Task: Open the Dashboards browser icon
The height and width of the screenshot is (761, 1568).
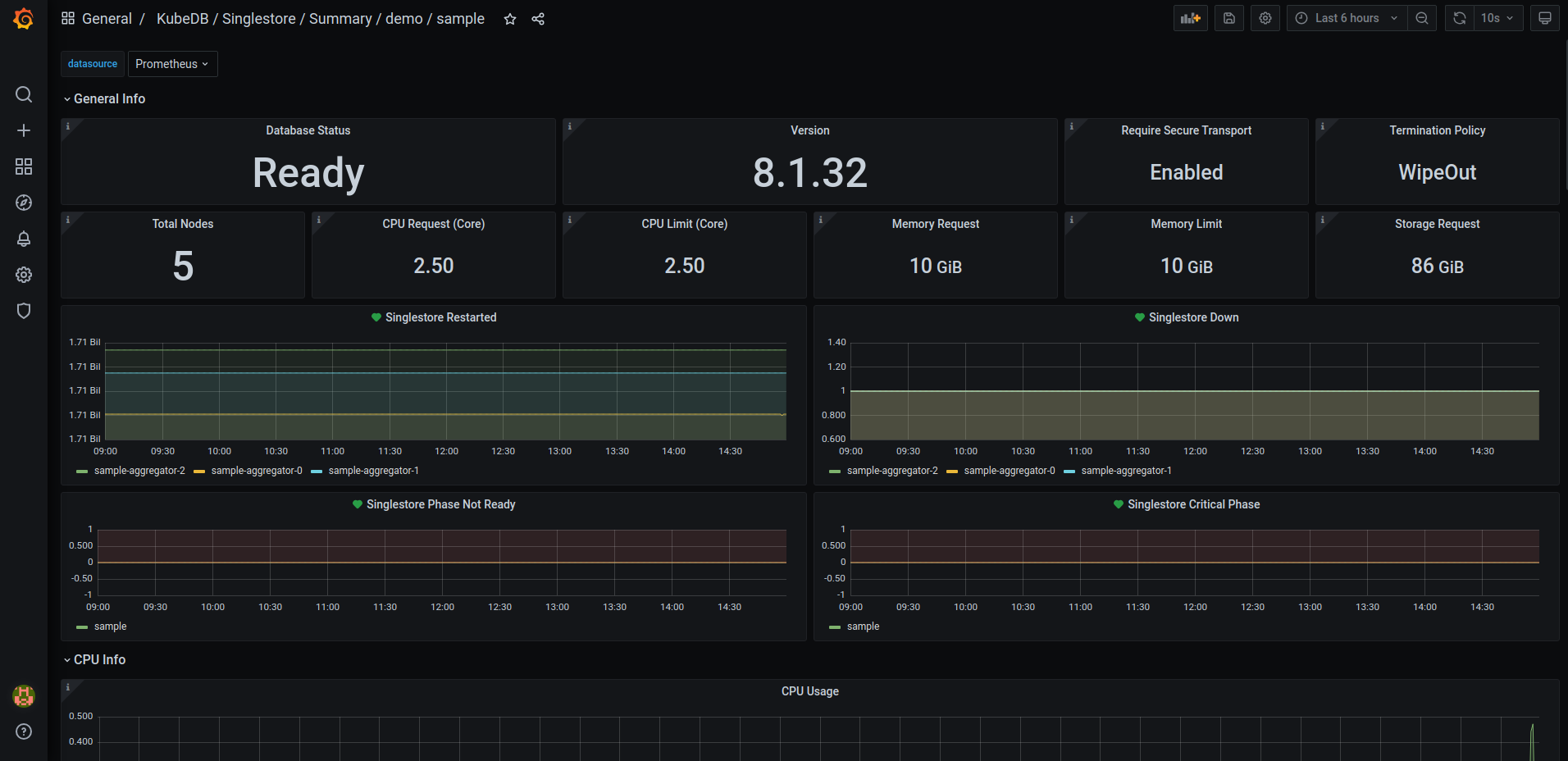Action: tap(24, 166)
